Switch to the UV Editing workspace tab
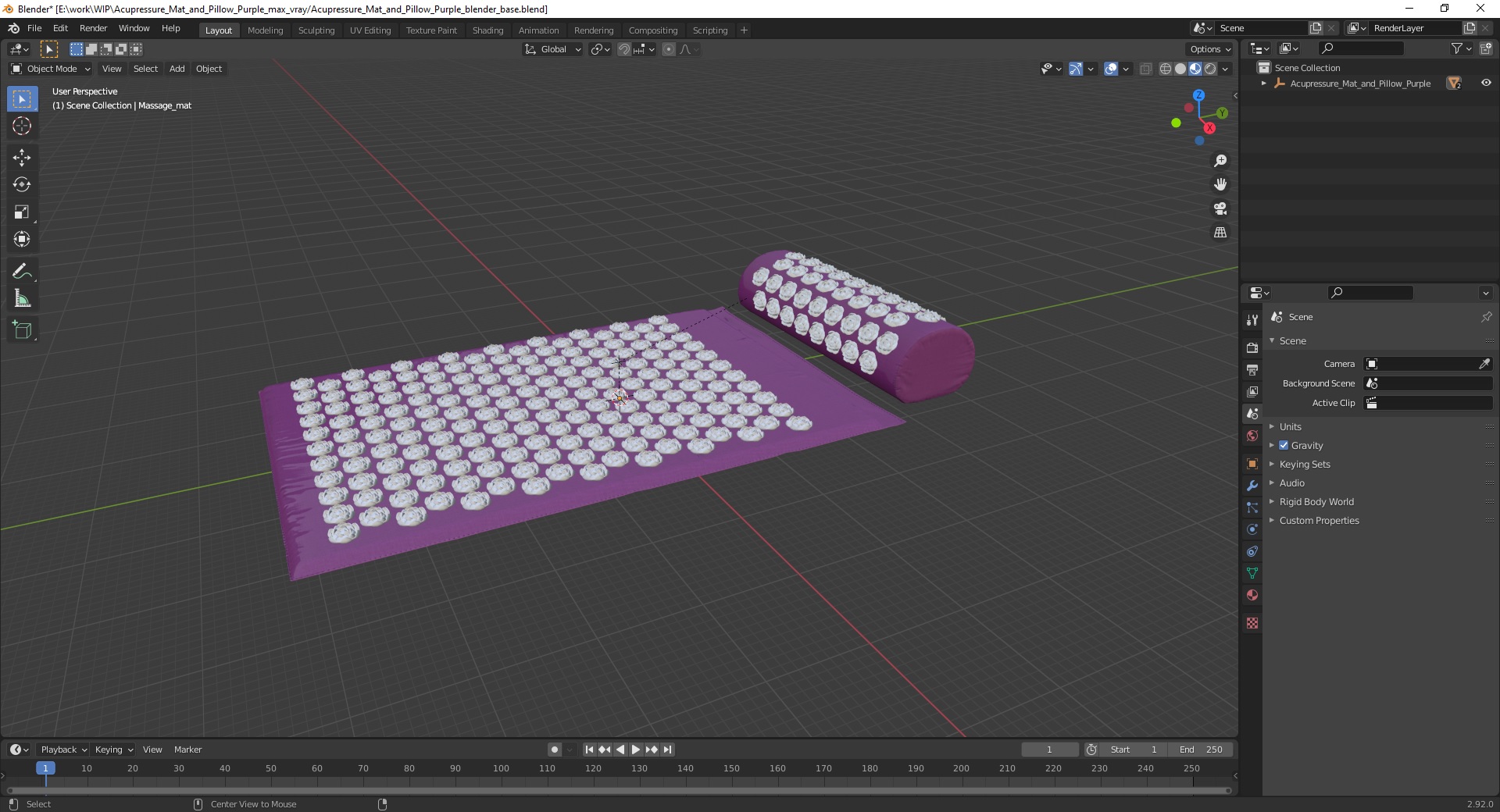This screenshot has width=1500, height=812. (x=370, y=30)
